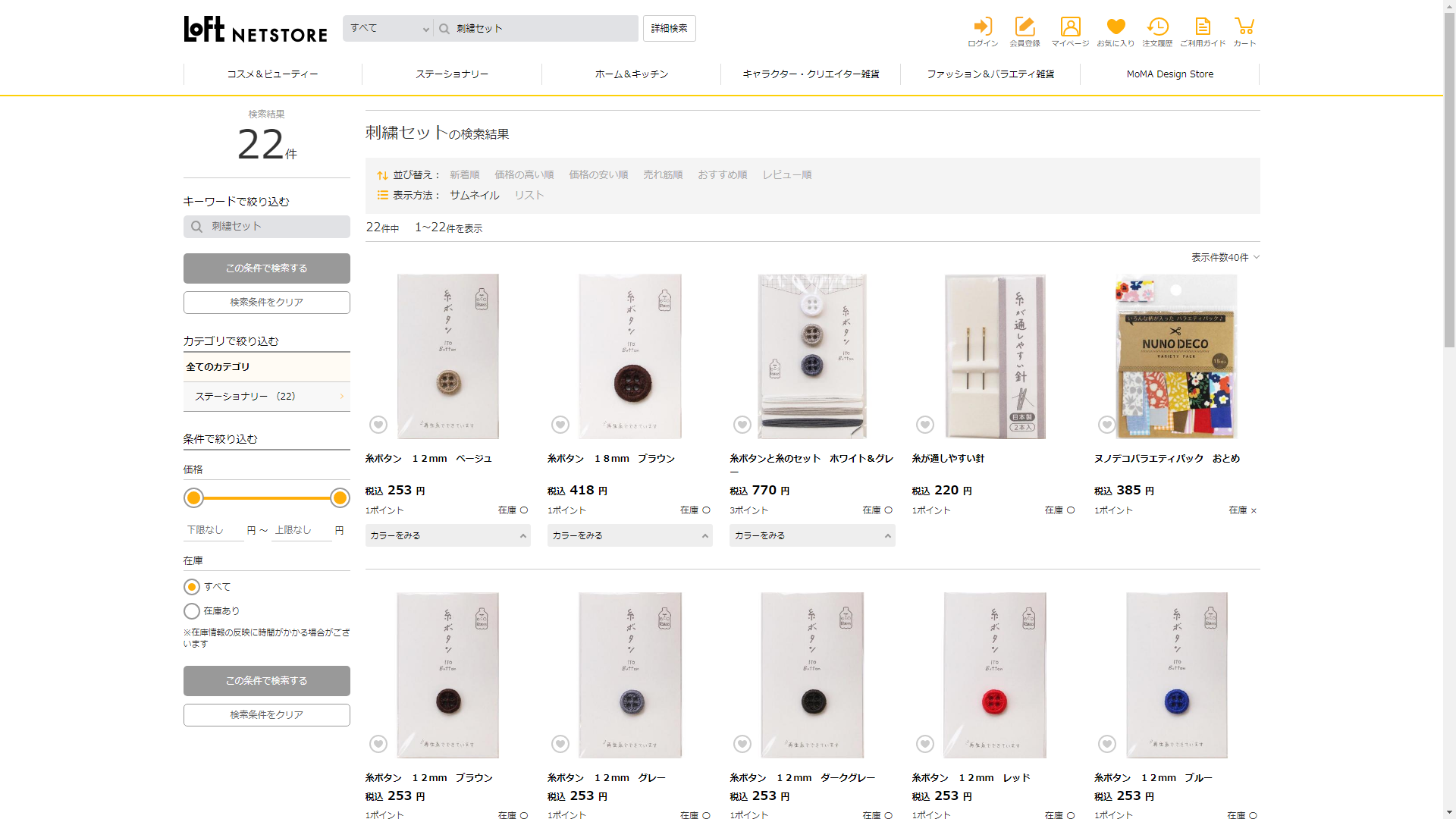Image resolution: width=1456 pixels, height=819 pixels.
Task: Open the member registration icon
Action: 1025,27
